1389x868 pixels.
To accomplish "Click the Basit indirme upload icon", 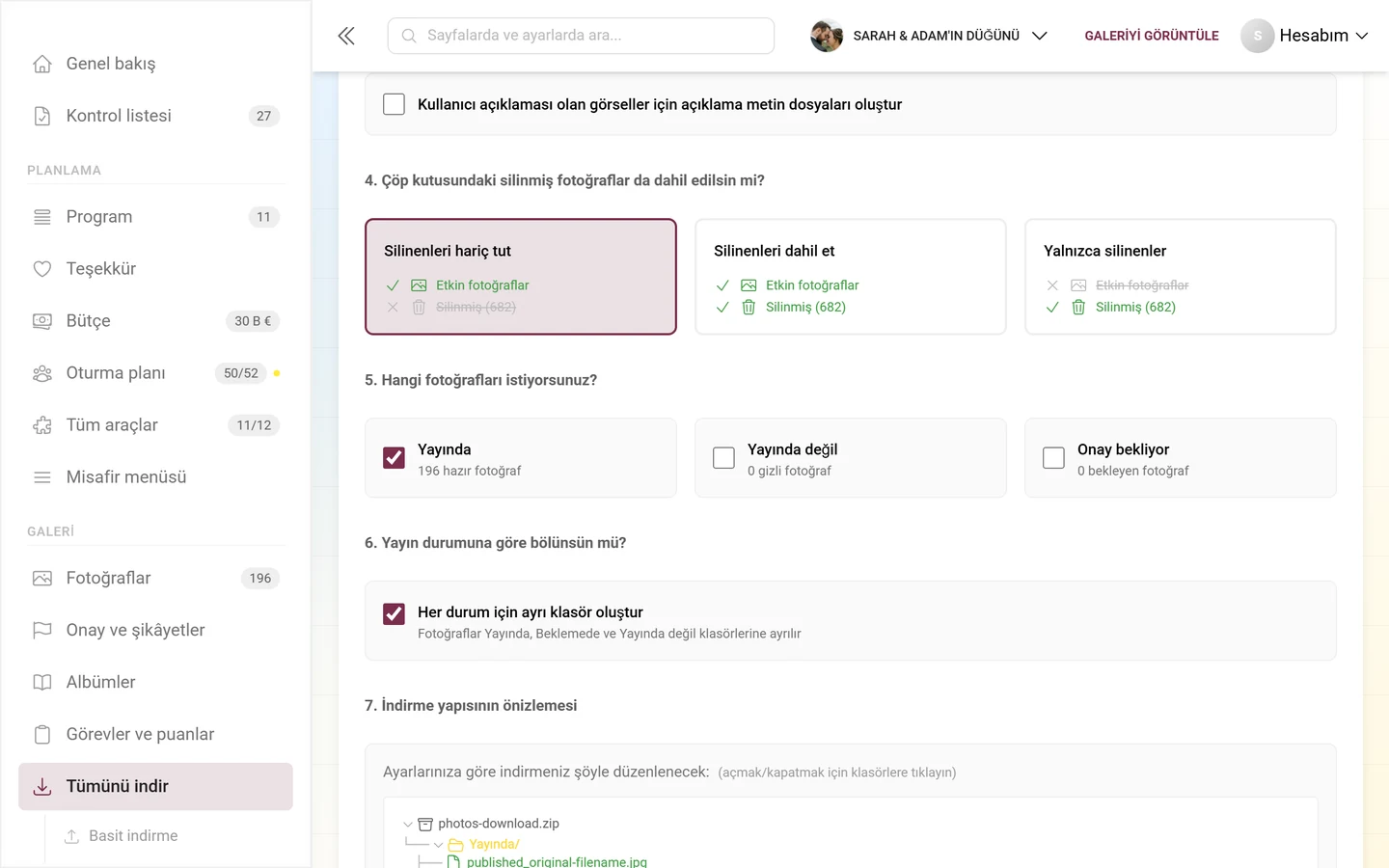I will pos(71,836).
